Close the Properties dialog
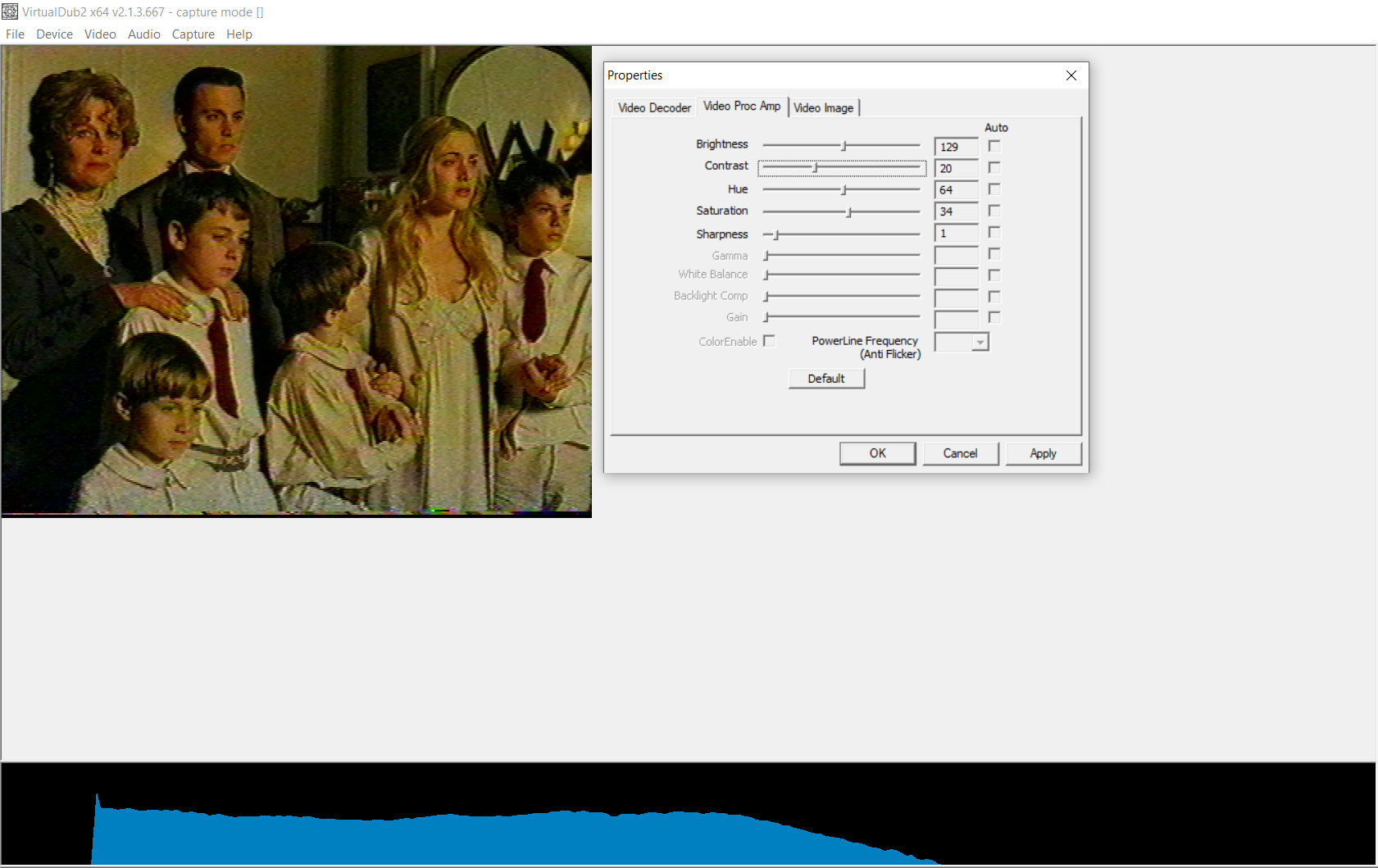Image resolution: width=1378 pixels, height=868 pixels. click(1071, 75)
